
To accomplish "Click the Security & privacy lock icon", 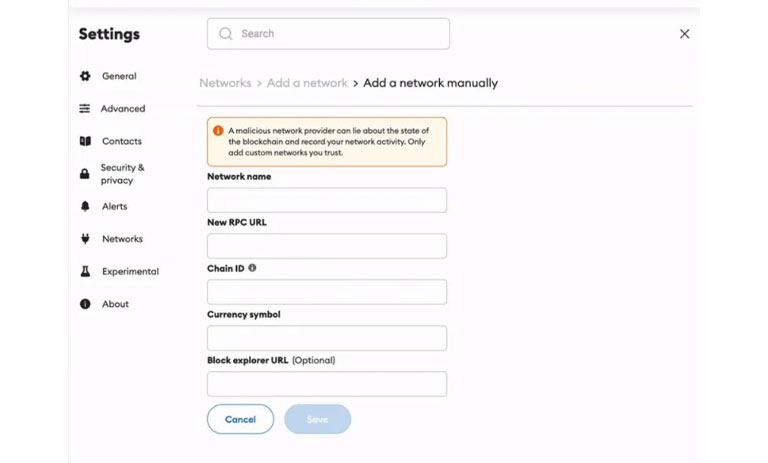I will 85,174.
